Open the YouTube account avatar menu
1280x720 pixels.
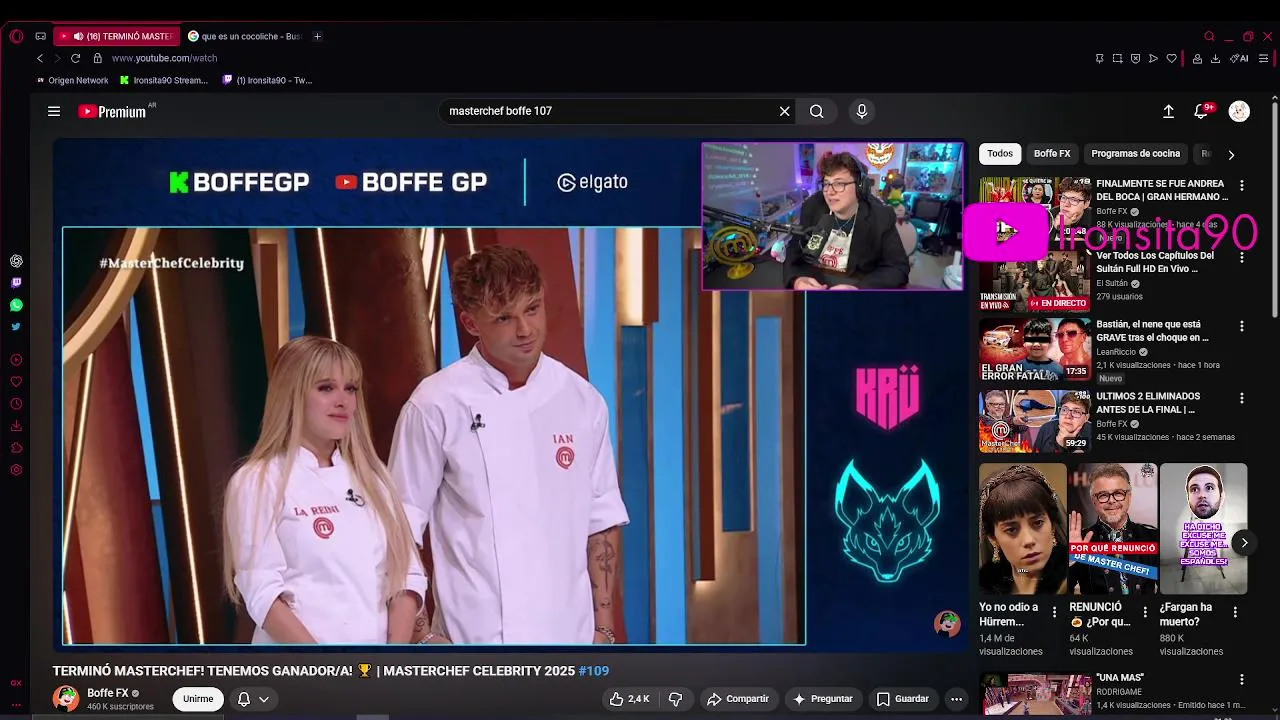point(1239,111)
